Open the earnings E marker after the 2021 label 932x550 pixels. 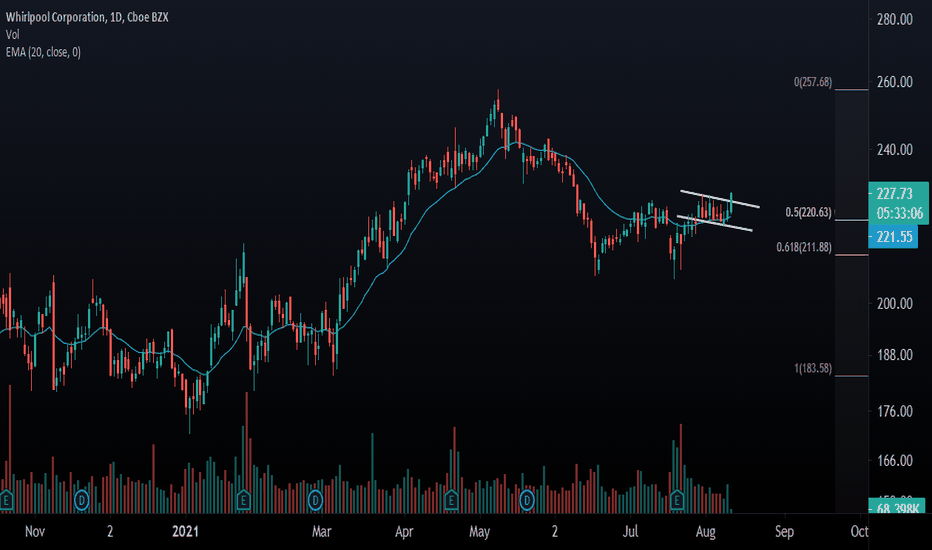pos(243,501)
